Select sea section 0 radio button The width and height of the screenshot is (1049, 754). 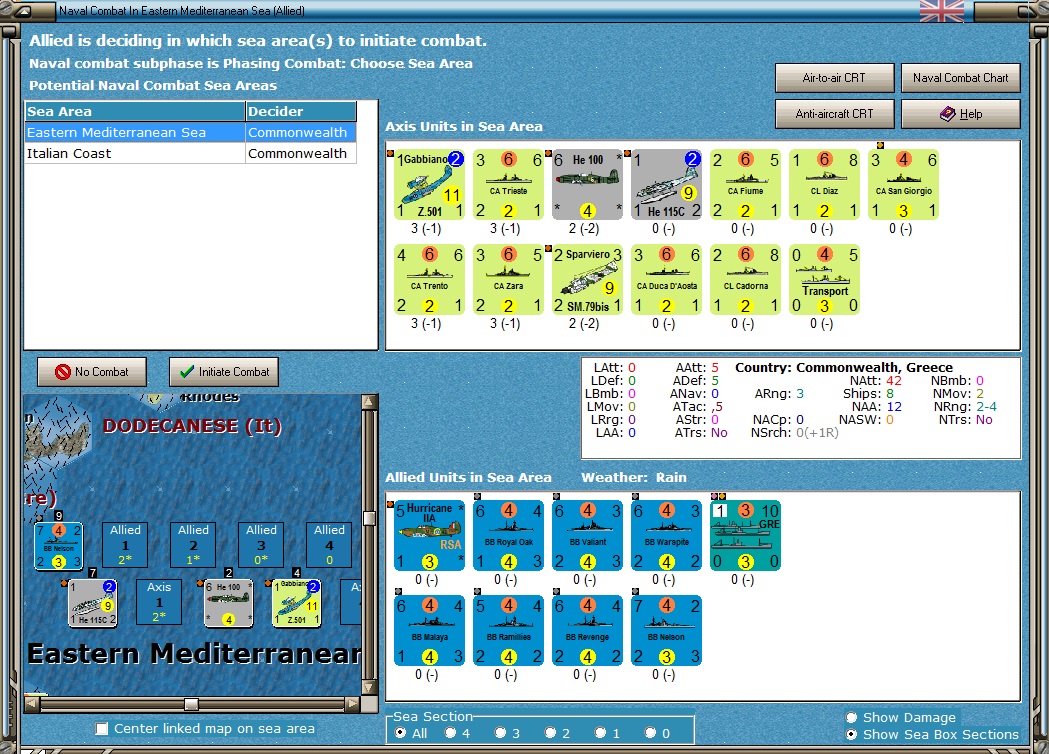coord(650,733)
